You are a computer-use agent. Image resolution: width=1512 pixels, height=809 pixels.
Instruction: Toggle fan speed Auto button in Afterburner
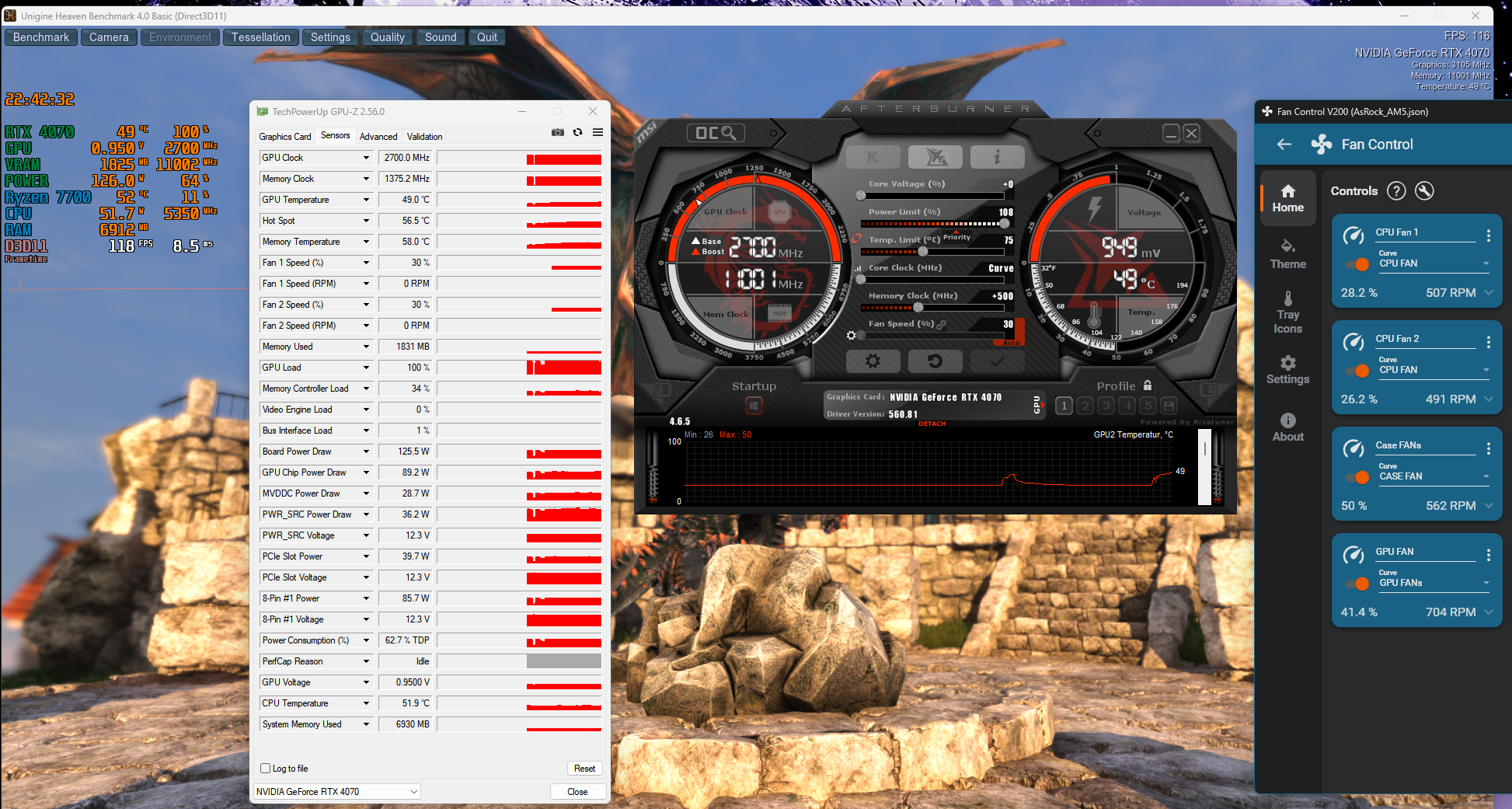(x=1011, y=342)
